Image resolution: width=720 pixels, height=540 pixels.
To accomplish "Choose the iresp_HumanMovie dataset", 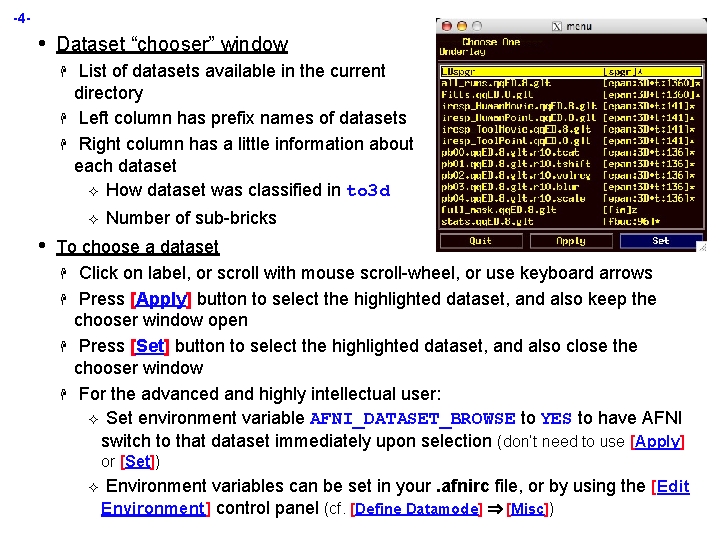I will click(x=571, y=106).
